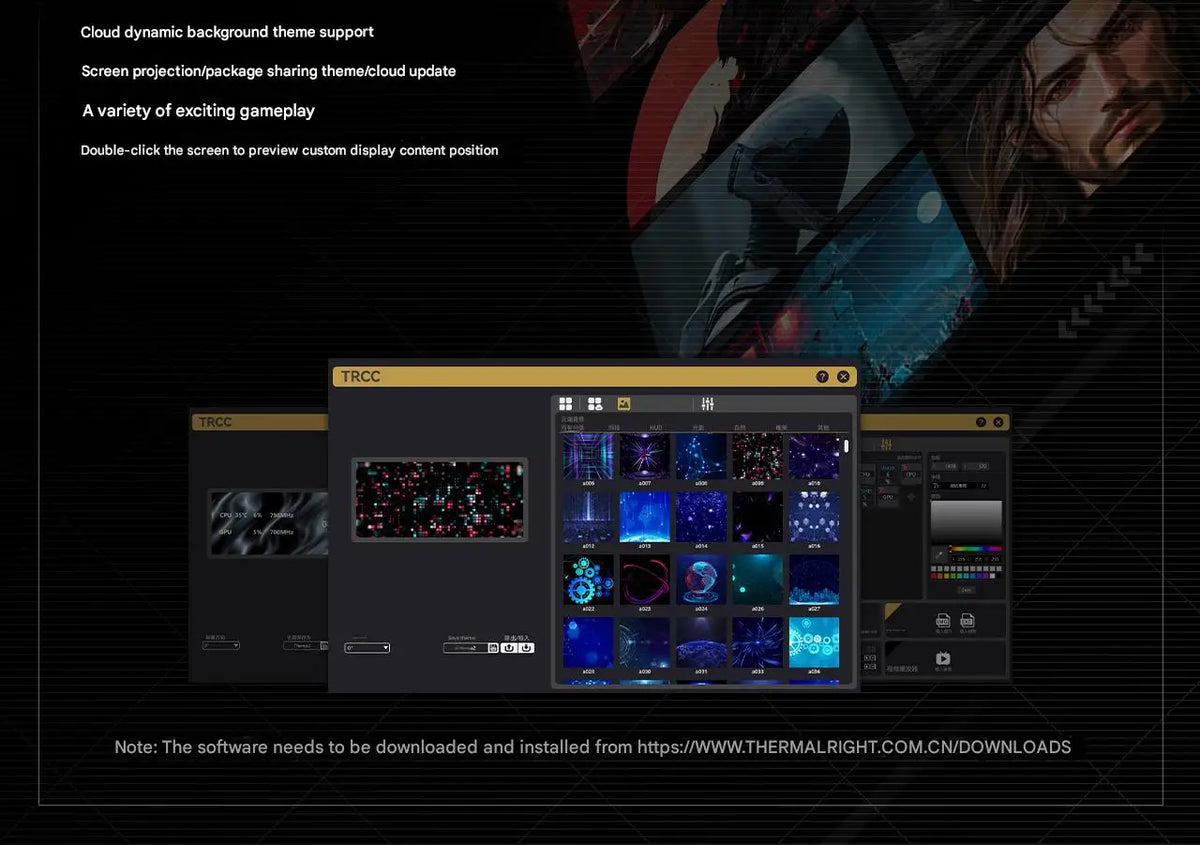This screenshot has height=845, width=1200.
Task: Select background thumbnail a026
Action: 758,580
